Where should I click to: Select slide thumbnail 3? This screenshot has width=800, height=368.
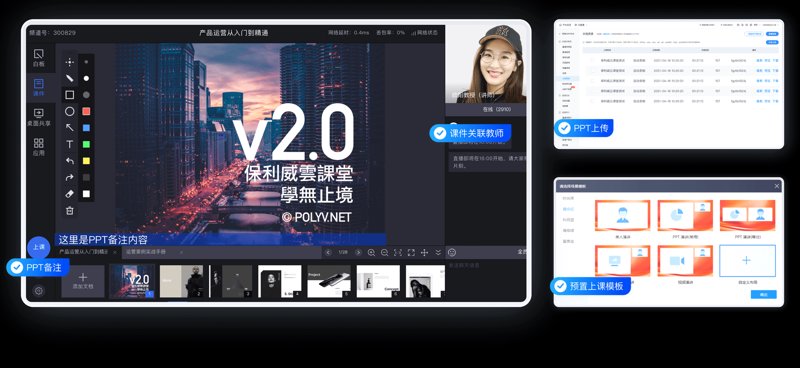pyautogui.click(x=231, y=281)
